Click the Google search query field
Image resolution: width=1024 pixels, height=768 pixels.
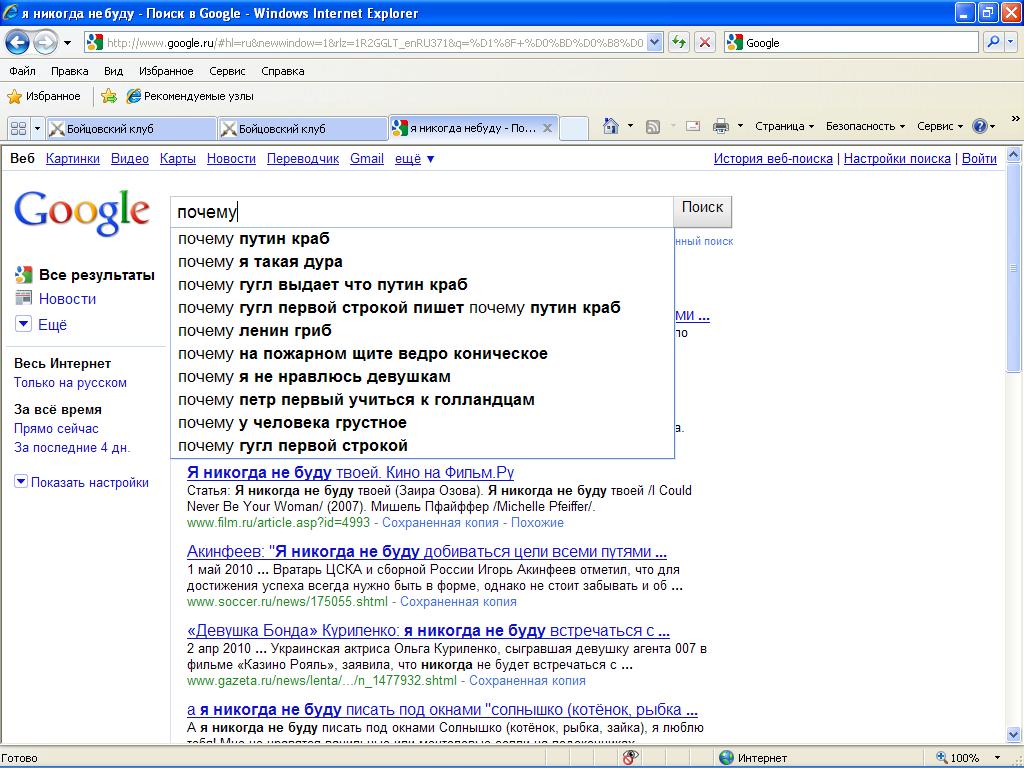coord(422,212)
